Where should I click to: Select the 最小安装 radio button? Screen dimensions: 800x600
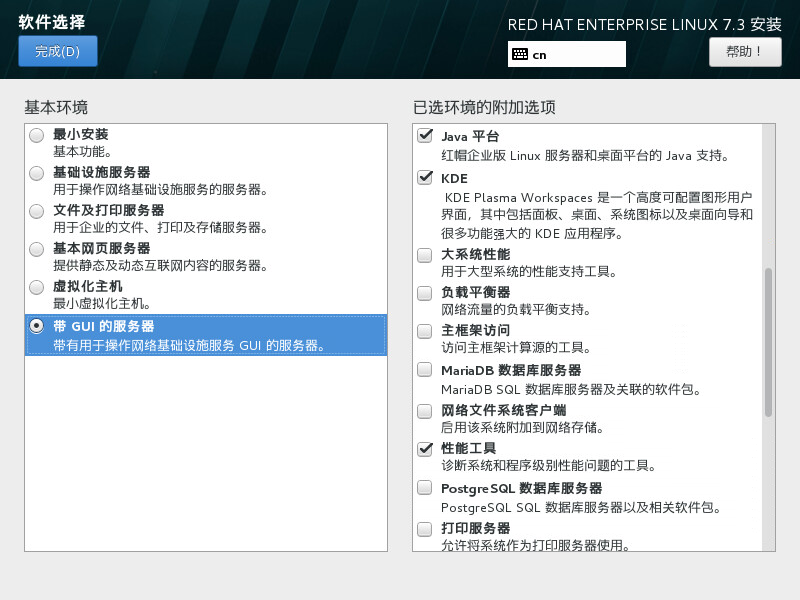[x=36, y=135]
